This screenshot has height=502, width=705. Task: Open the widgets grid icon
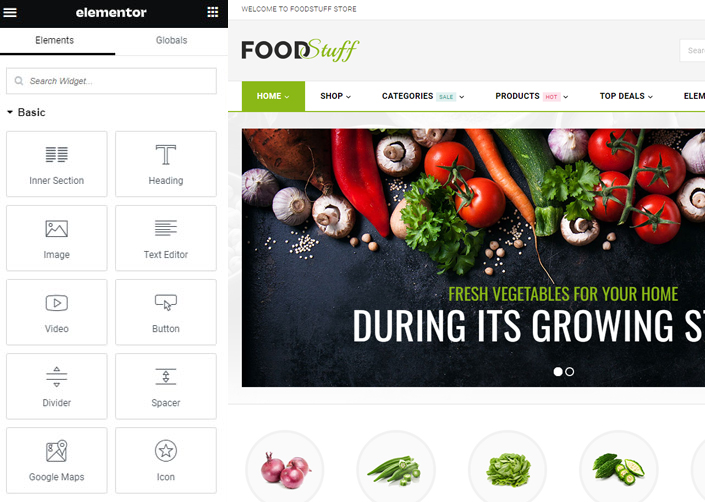click(213, 12)
